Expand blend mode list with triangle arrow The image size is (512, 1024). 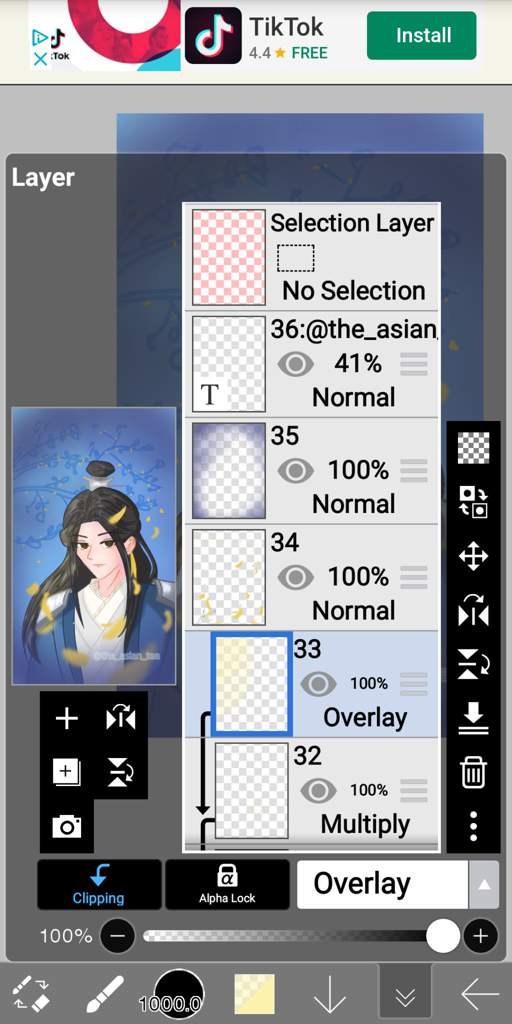(484, 884)
